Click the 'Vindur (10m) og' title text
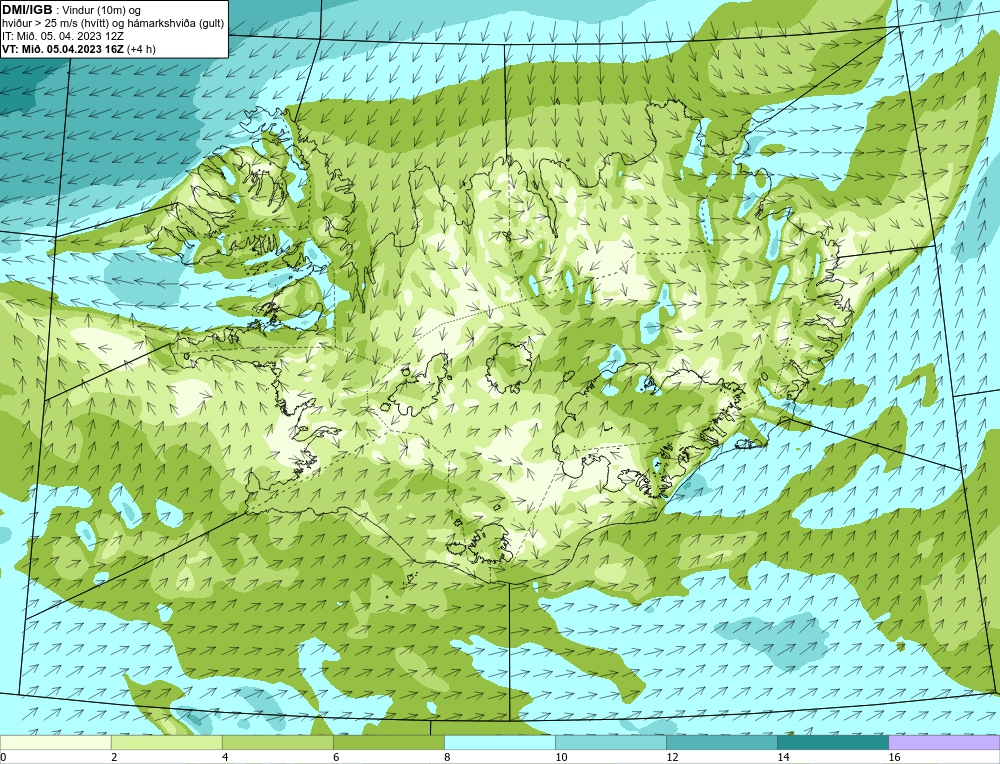This screenshot has width=1000, height=764. tap(102, 10)
